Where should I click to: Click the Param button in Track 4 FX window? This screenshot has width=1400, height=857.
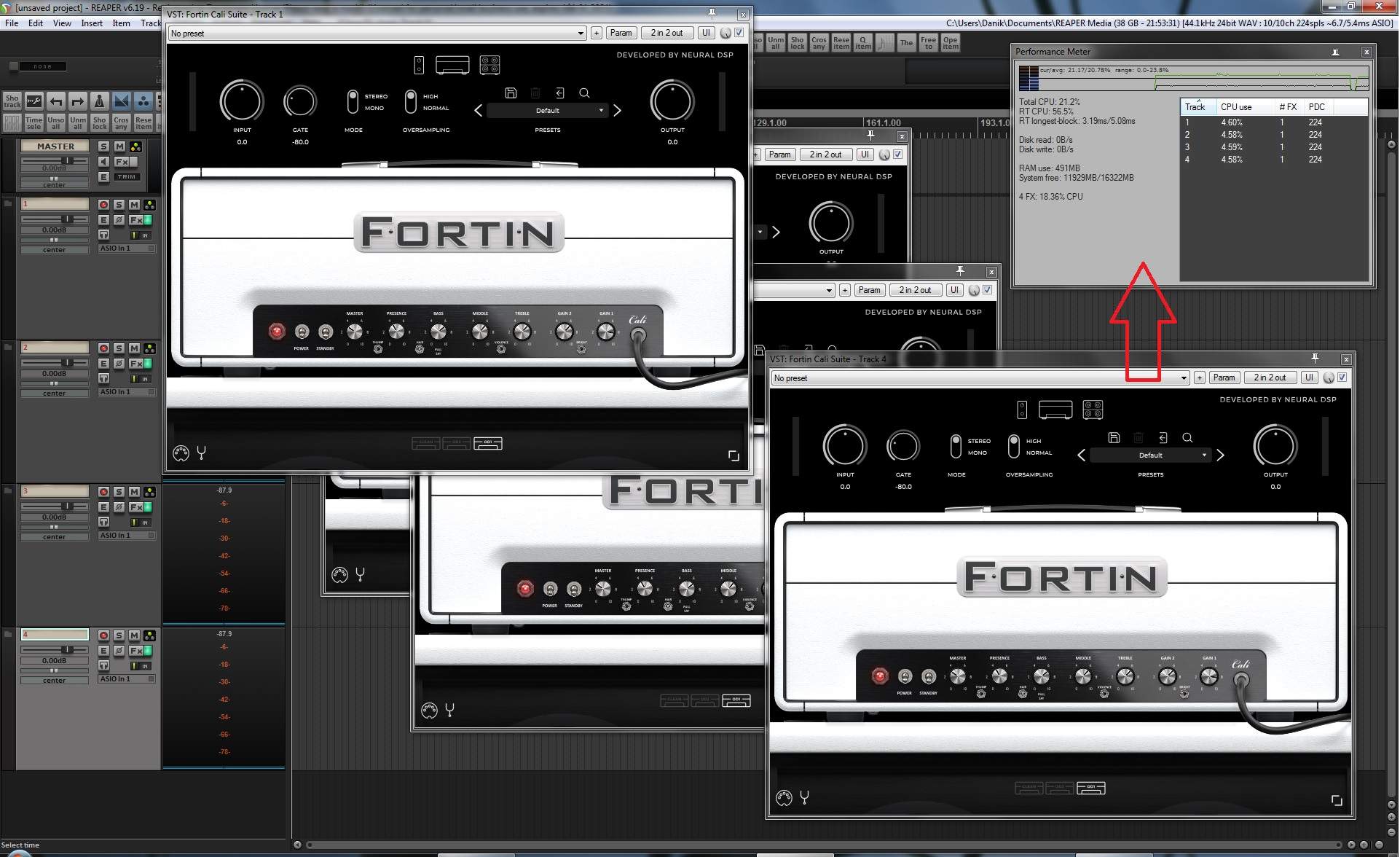(1224, 377)
